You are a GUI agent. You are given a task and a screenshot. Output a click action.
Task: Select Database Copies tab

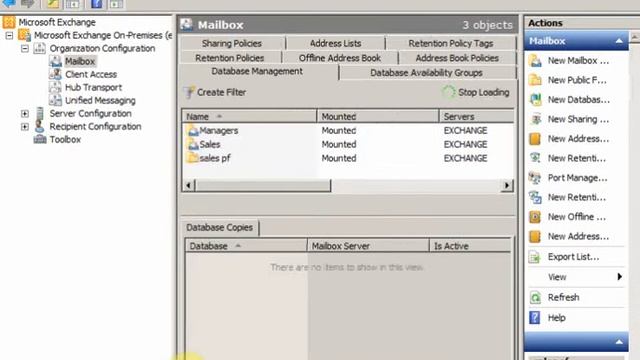220,228
